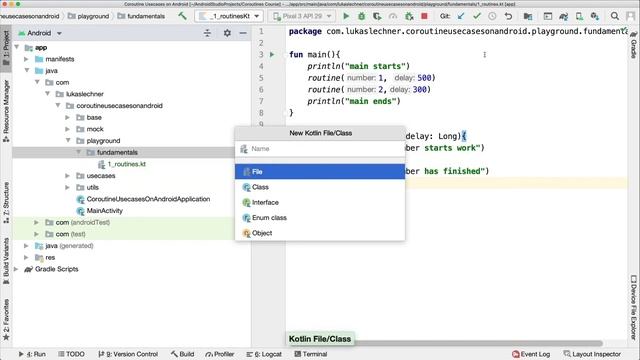Expand the manifests folder
The height and width of the screenshot is (360, 640).
click(x=27, y=59)
